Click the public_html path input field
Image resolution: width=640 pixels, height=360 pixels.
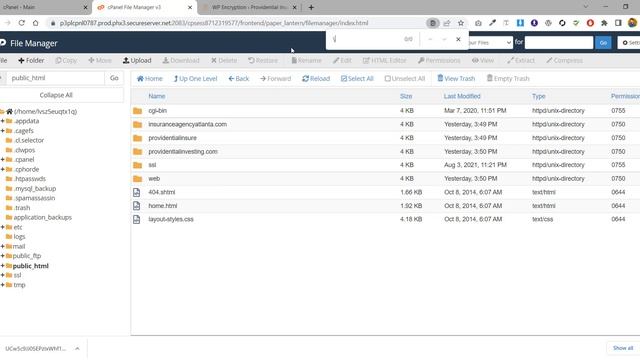click(55, 78)
